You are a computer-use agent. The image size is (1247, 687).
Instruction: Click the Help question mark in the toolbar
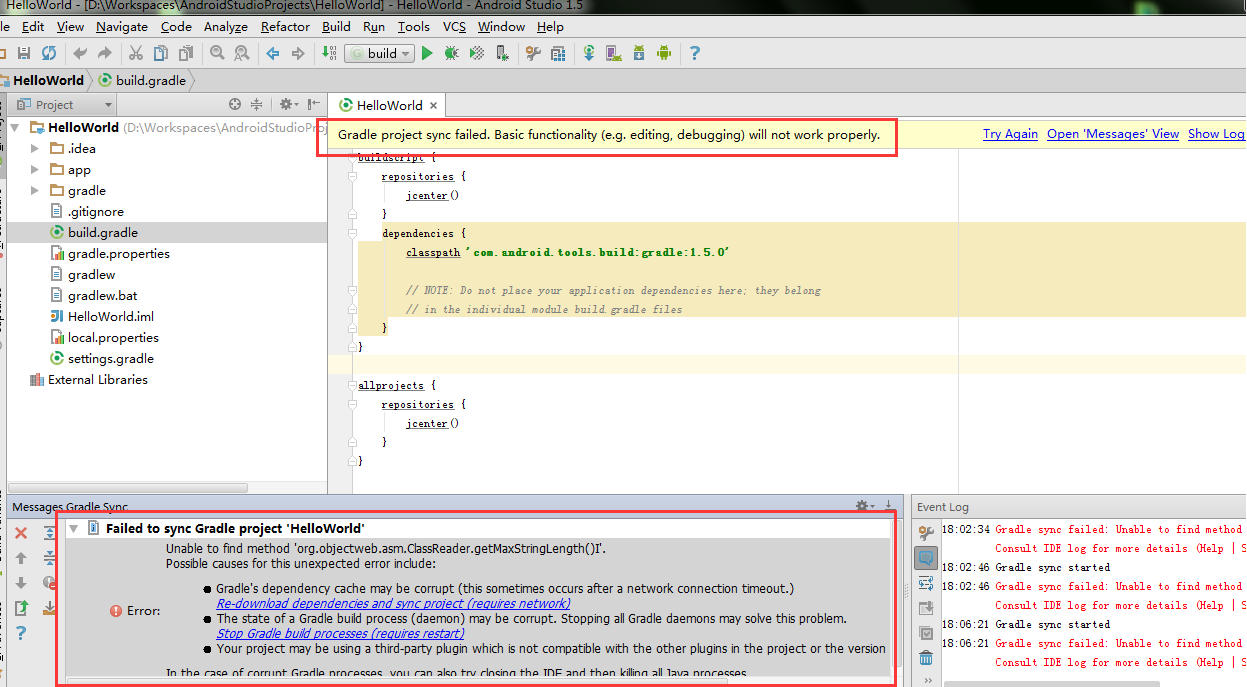click(695, 53)
